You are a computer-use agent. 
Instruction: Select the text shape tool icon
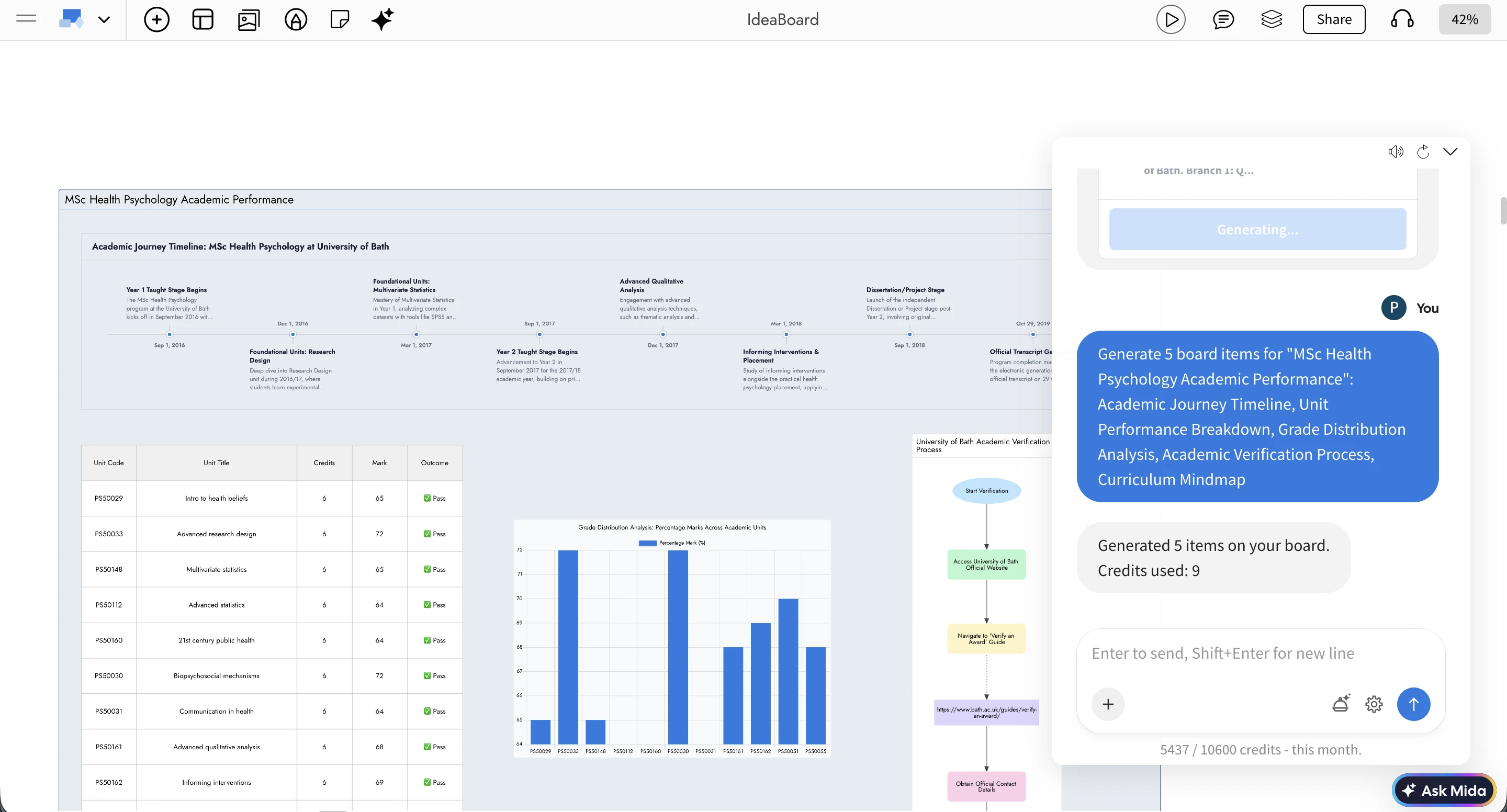pos(296,19)
